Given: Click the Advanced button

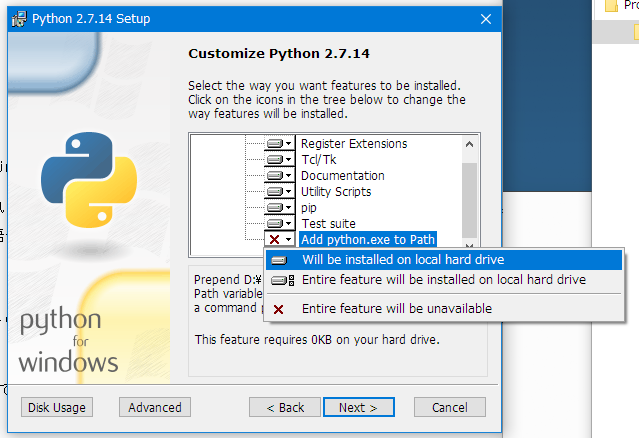Looking at the screenshot, I should pos(155,407).
